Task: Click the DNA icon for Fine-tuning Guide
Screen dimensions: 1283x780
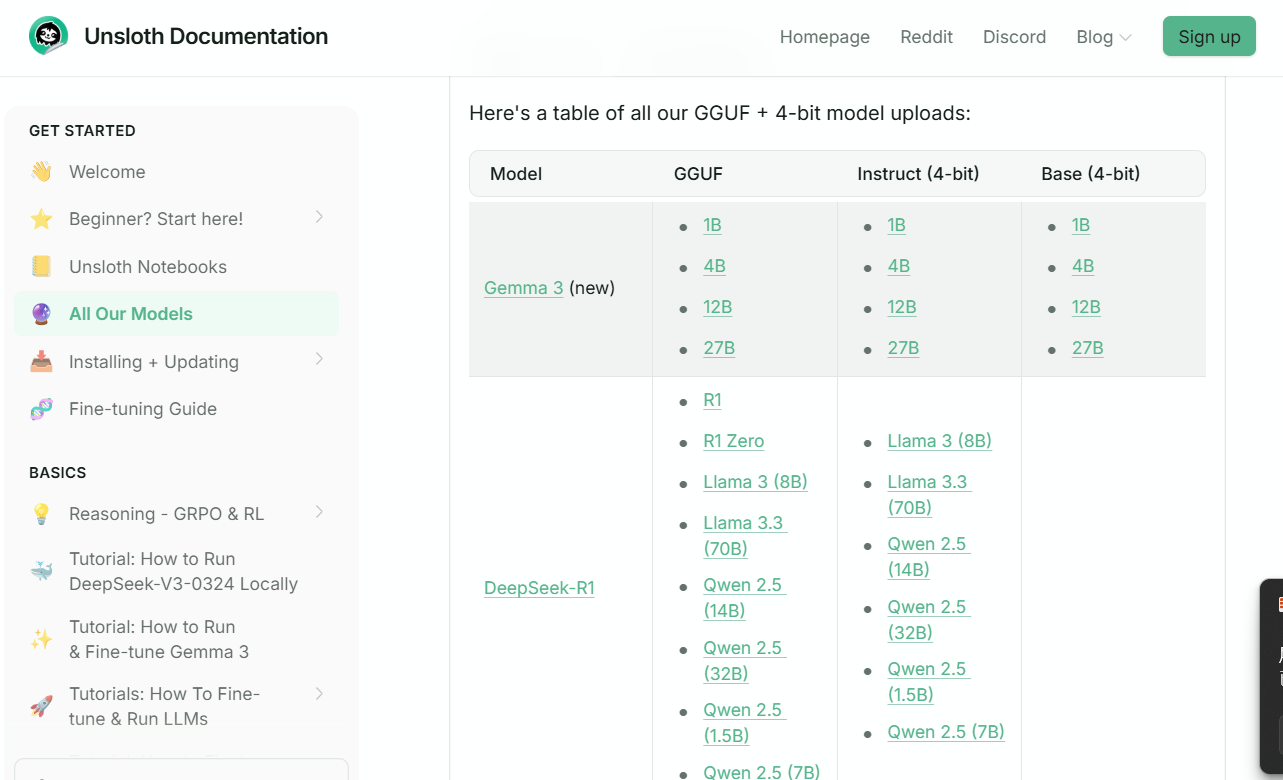Action: 41,409
